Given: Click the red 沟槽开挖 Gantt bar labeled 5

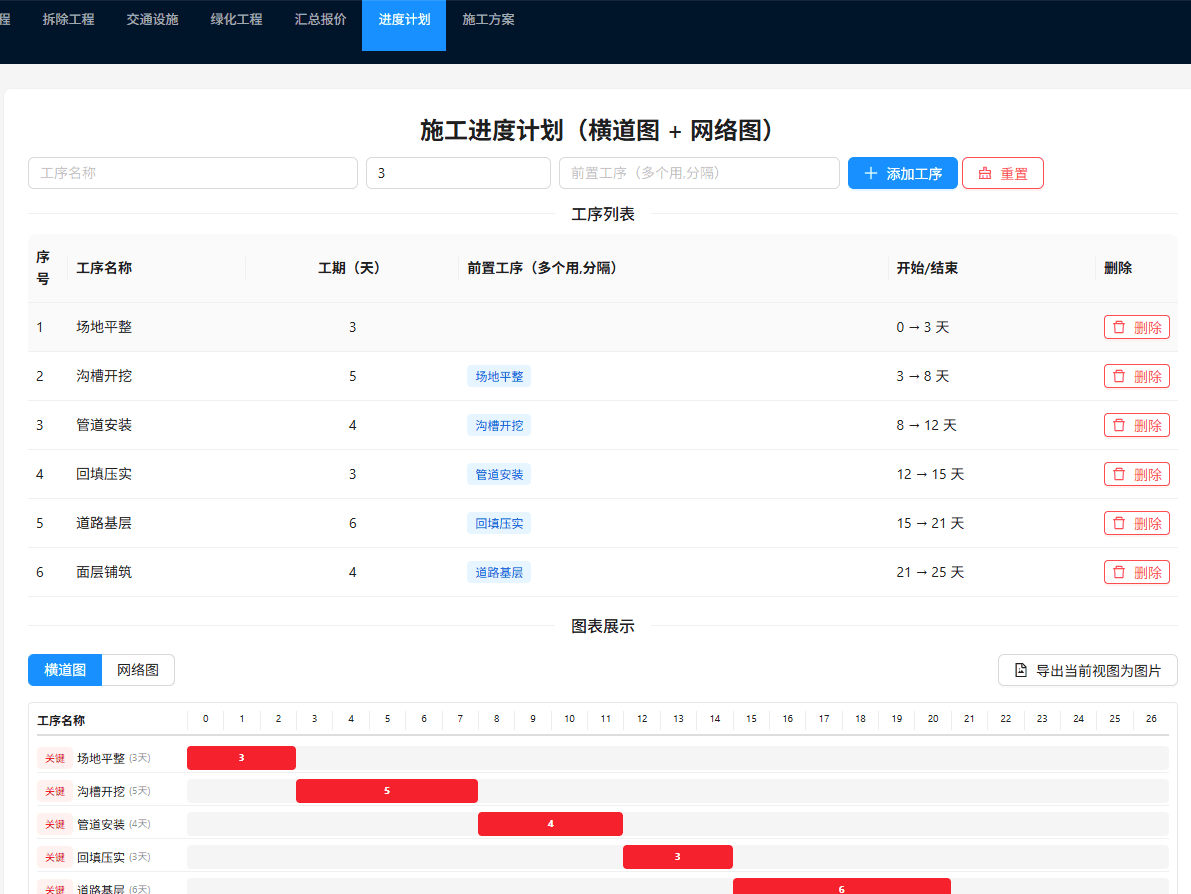Looking at the screenshot, I should point(387,791).
